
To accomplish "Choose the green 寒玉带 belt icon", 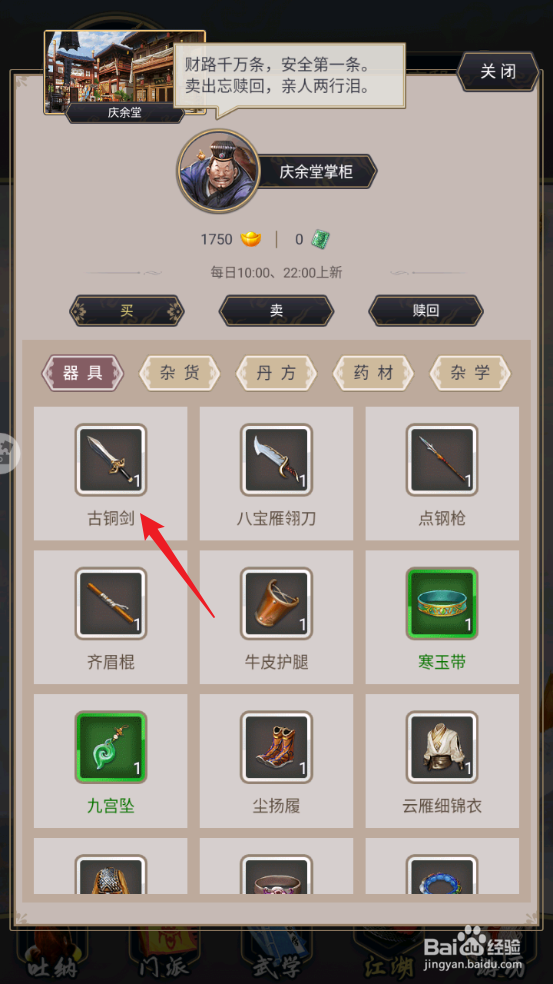I will (442, 604).
